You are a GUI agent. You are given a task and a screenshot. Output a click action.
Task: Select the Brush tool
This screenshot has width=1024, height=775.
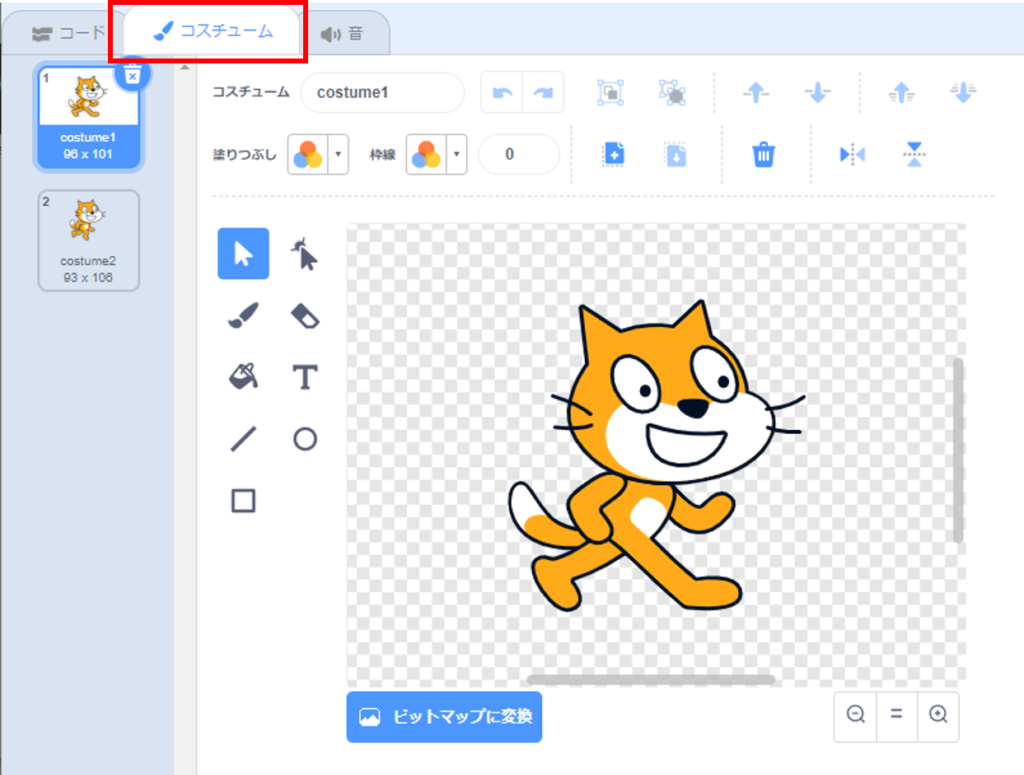243,315
